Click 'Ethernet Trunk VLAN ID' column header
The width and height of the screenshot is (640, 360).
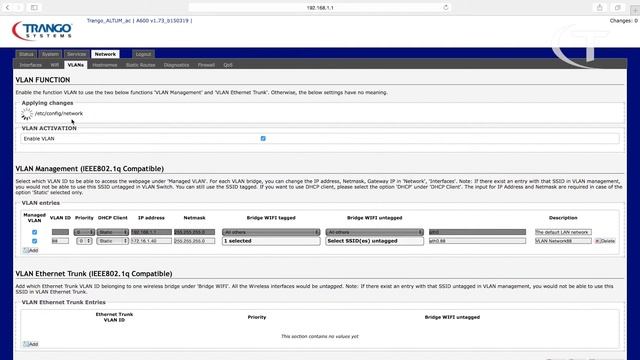coord(114,317)
